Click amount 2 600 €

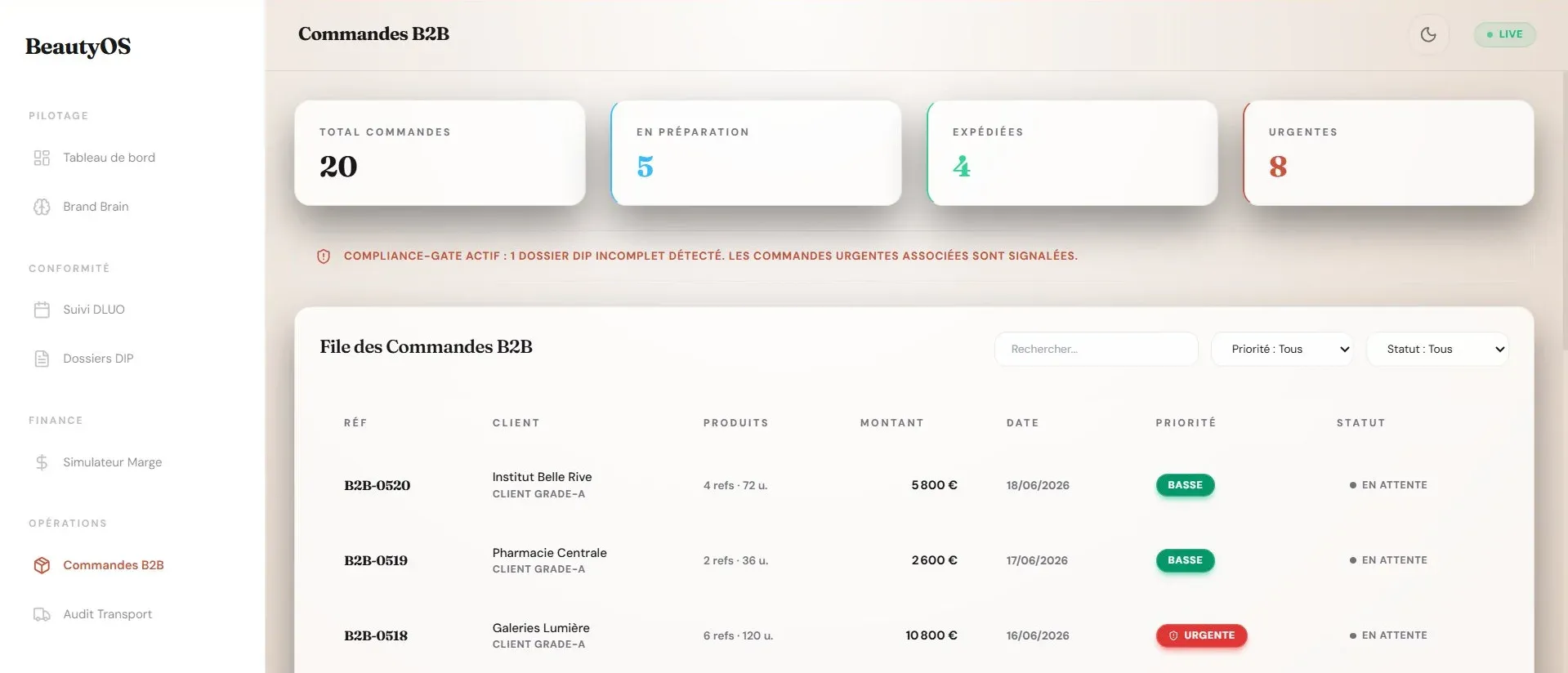click(934, 560)
